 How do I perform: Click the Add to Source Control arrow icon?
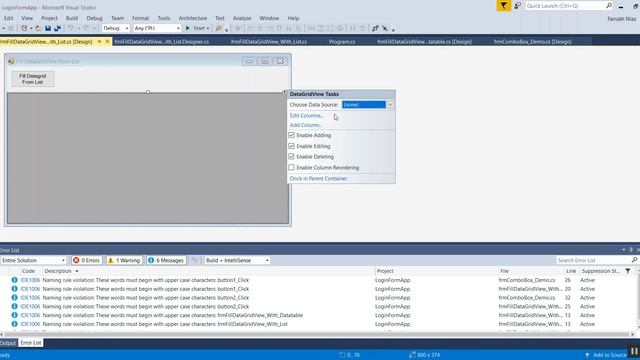point(587,355)
